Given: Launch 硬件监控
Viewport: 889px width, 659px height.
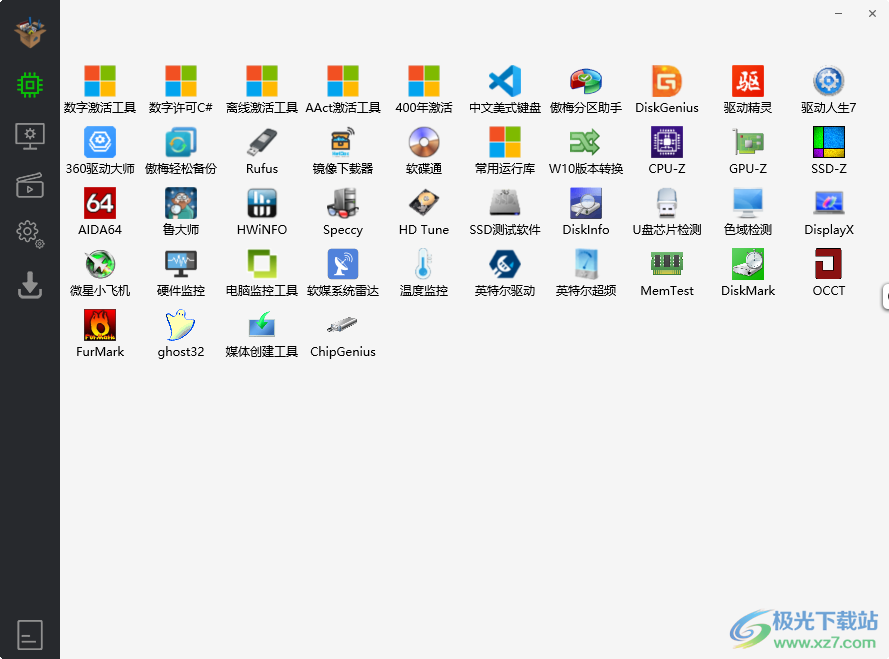Looking at the screenshot, I should 181,264.
